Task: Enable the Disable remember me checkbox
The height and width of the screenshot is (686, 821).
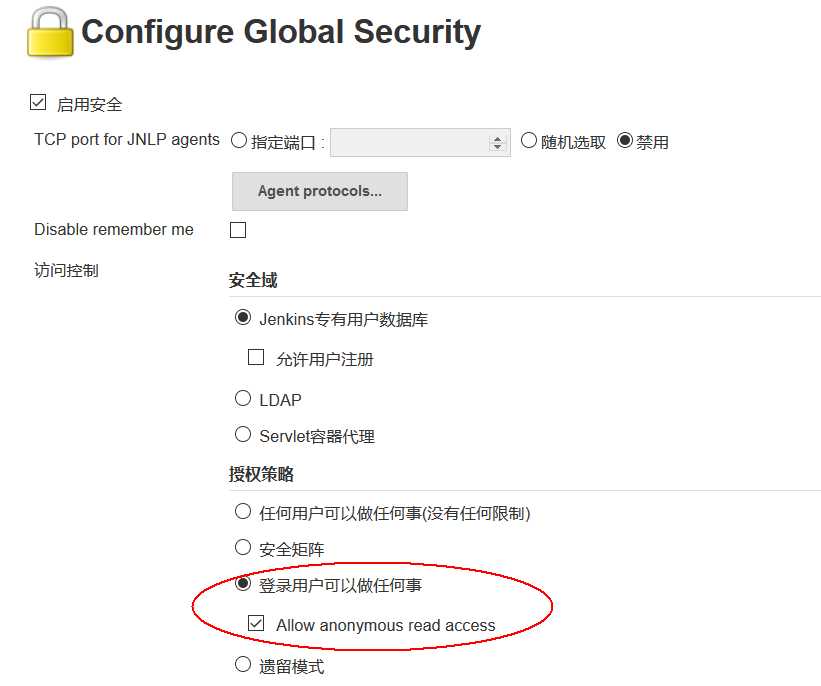Action: click(x=238, y=230)
